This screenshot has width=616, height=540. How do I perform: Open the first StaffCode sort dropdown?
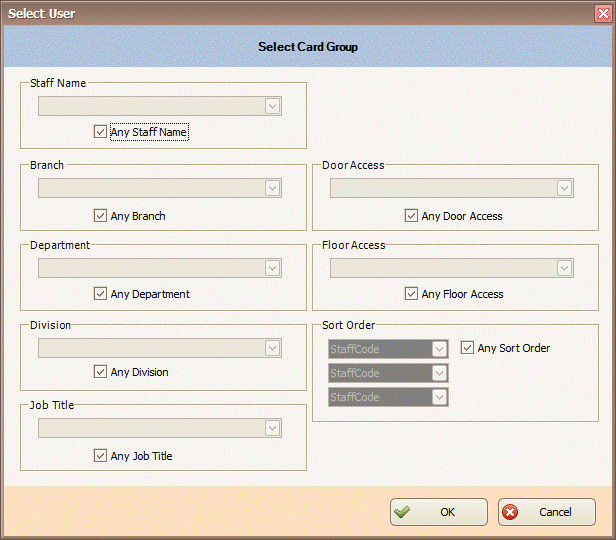(439, 349)
